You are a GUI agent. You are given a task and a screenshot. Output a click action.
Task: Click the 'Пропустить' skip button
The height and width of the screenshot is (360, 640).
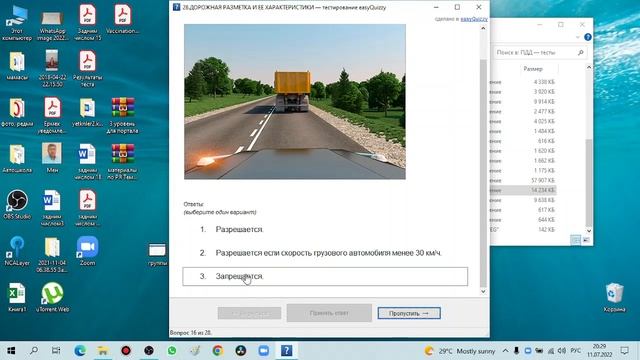pyautogui.click(x=409, y=313)
